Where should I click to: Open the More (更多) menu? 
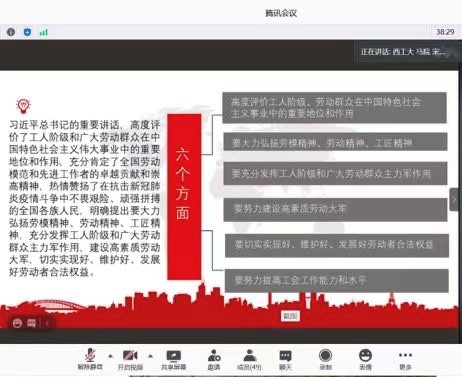[405, 359]
